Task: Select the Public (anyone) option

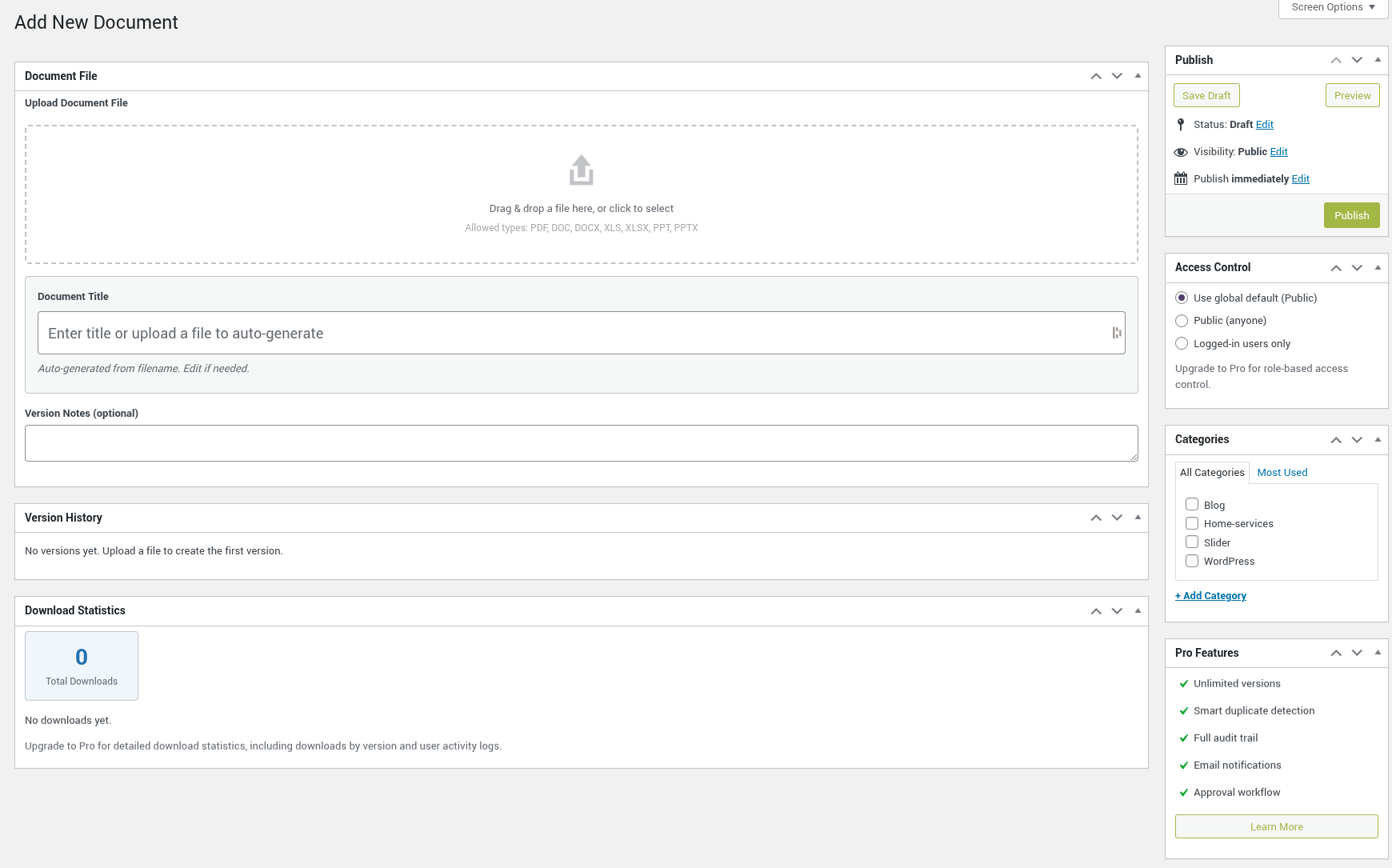Action: point(1182,320)
